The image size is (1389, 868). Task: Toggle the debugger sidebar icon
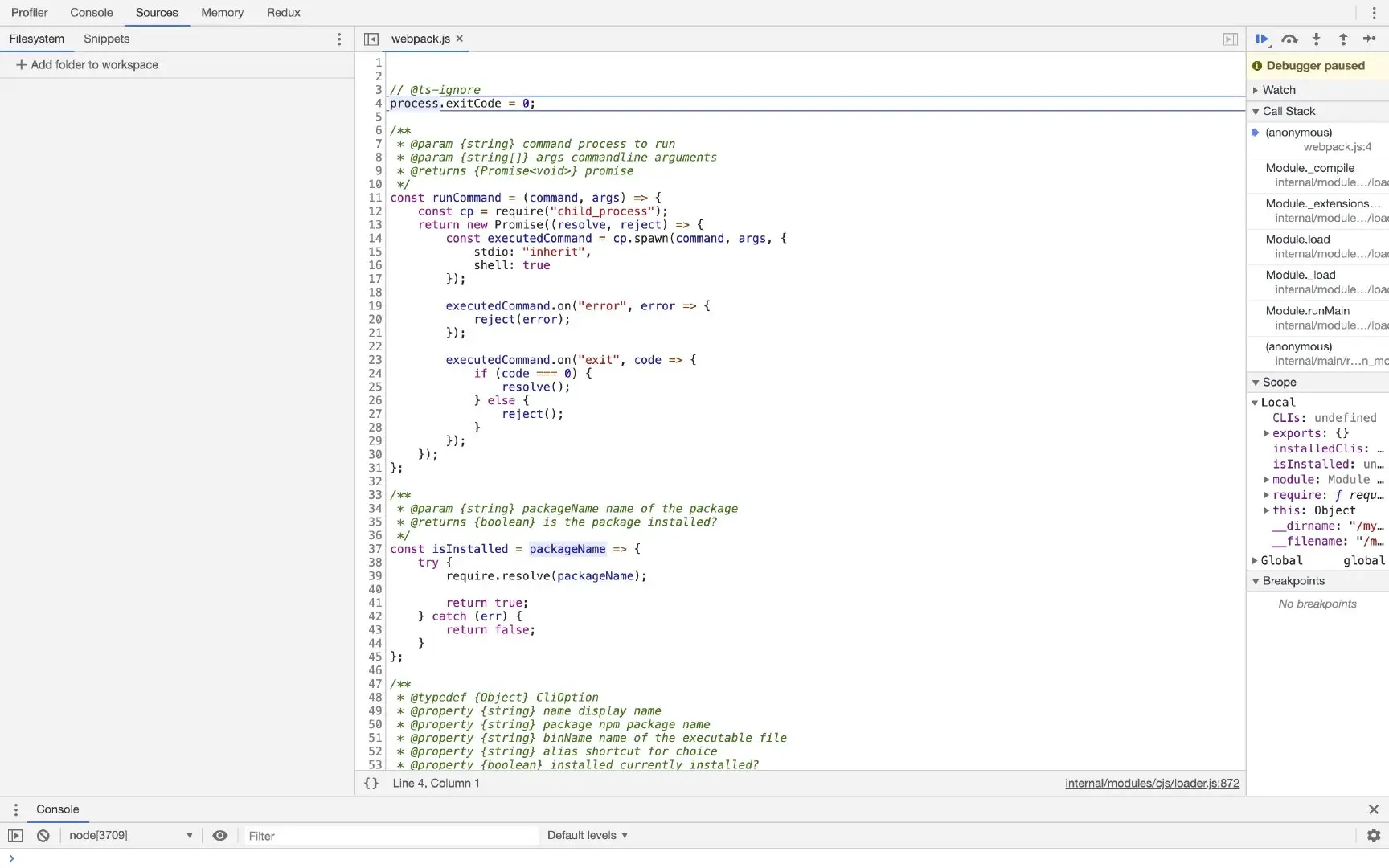click(1230, 39)
